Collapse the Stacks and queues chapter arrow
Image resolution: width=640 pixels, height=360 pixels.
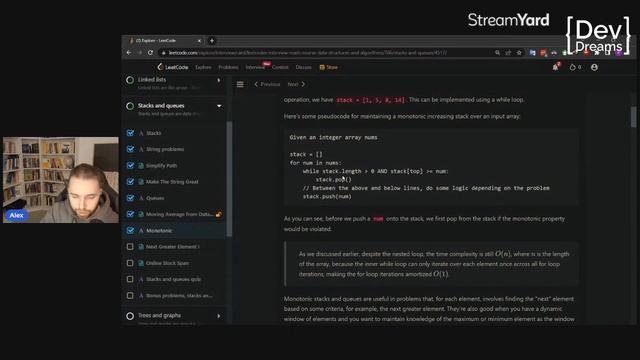point(219,106)
